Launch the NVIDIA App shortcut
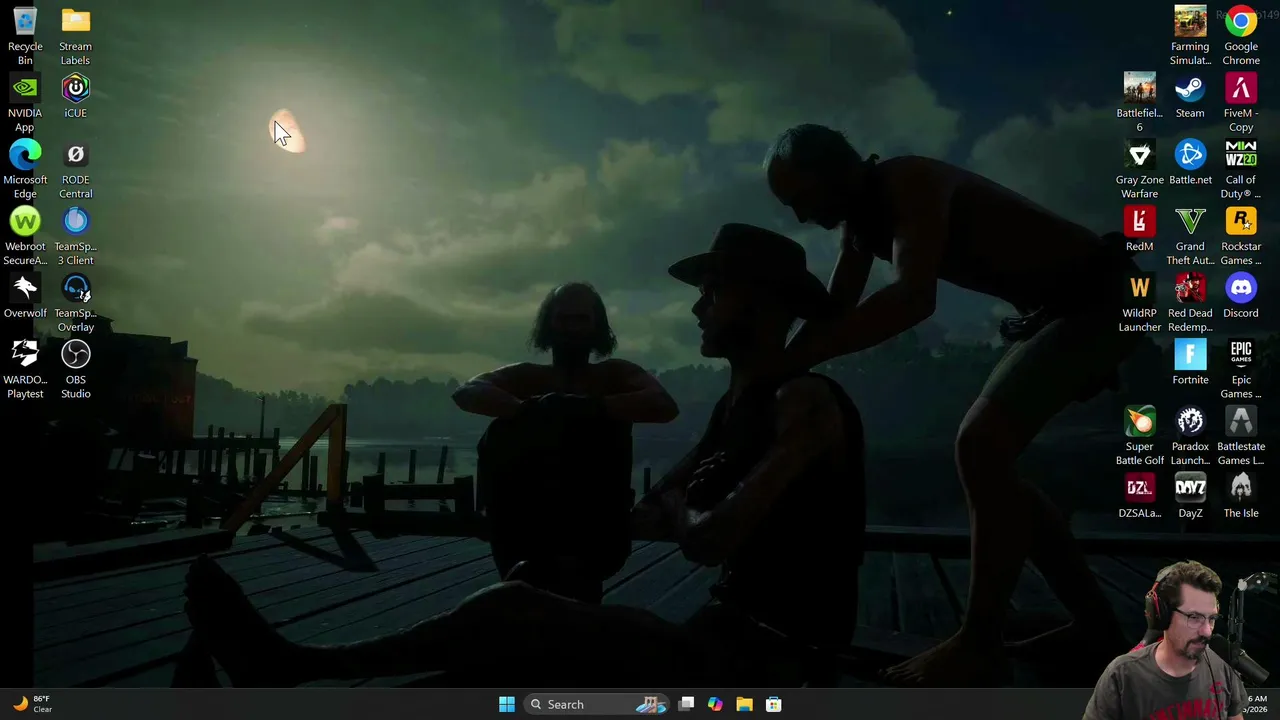1280x720 pixels. (x=25, y=102)
